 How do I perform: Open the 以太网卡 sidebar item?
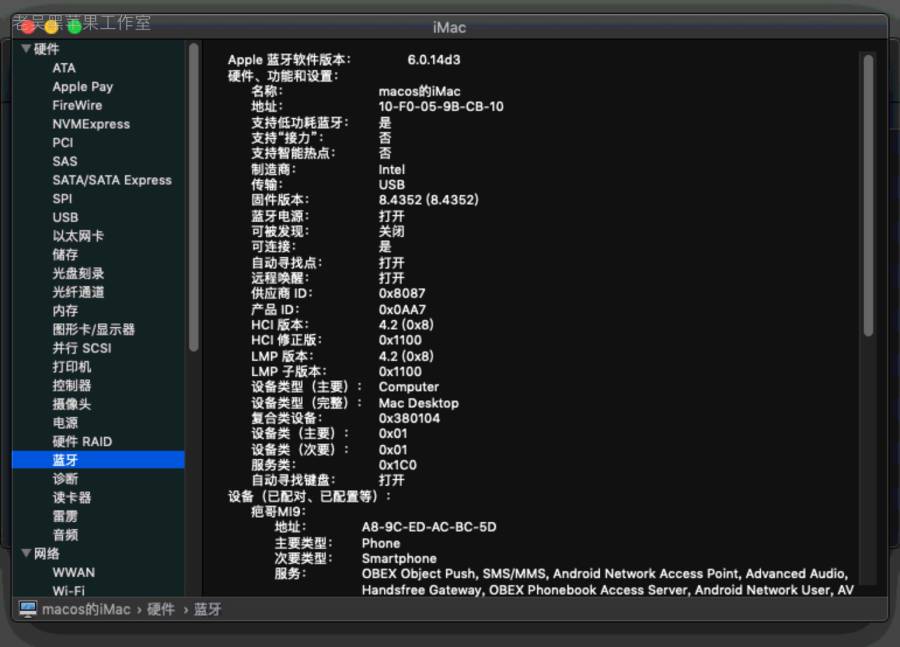(x=78, y=236)
